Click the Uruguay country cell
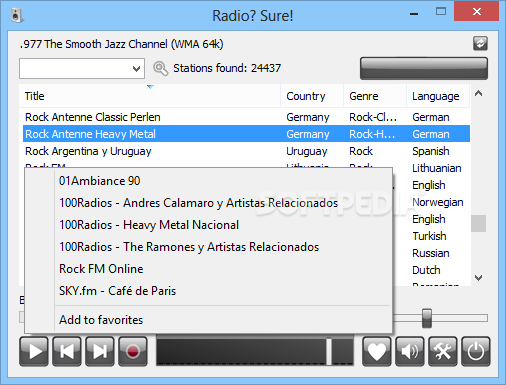Screen dimensions: 506x385 [307, 151]
